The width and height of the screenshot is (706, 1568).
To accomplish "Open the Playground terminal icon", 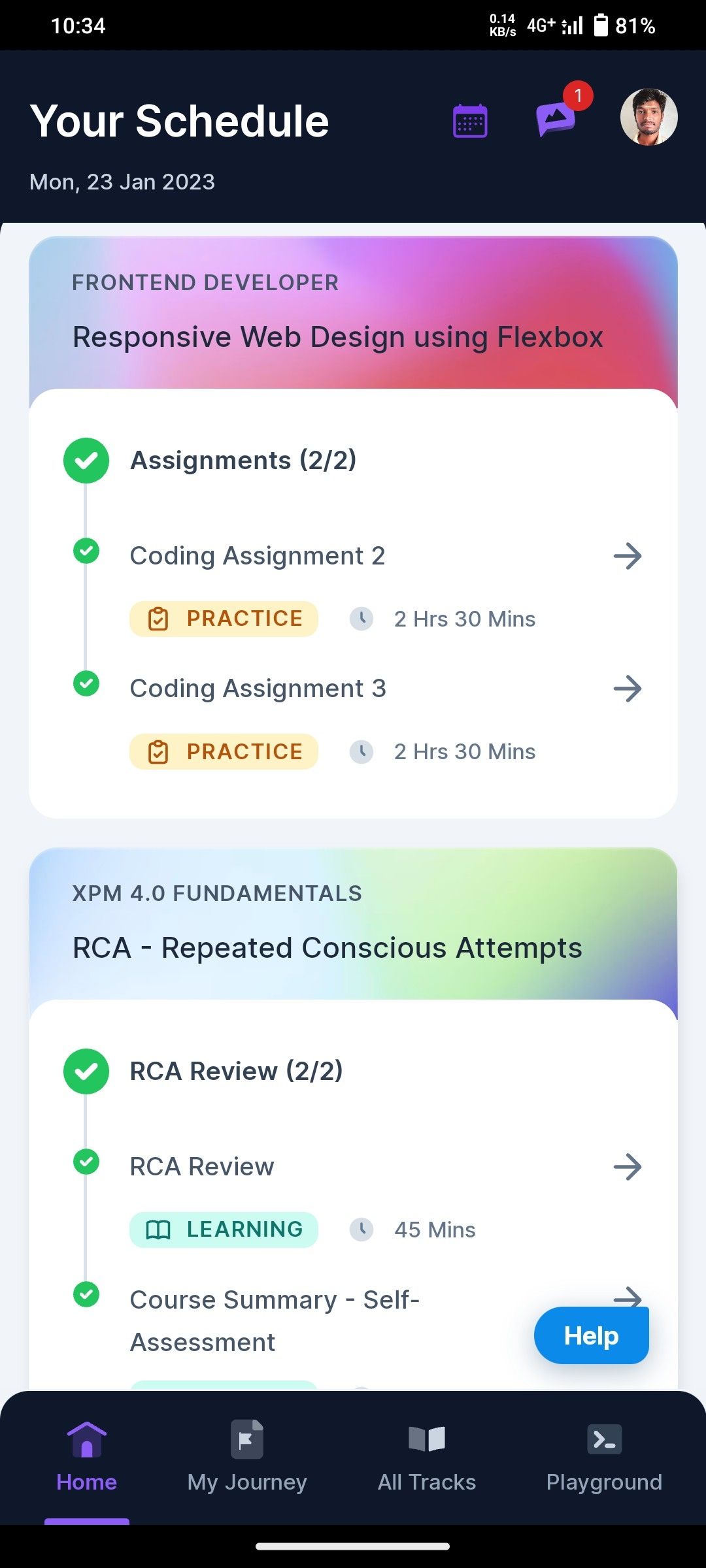I will [605, 1439].
